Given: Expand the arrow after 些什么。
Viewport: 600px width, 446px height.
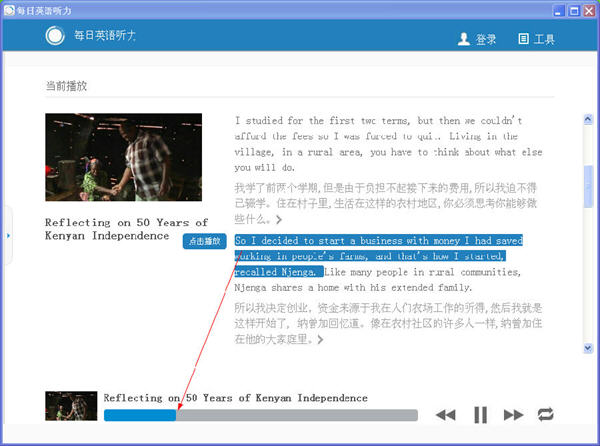Looking at the screenshot, I should pyautogui.click(x=279, y=220).
